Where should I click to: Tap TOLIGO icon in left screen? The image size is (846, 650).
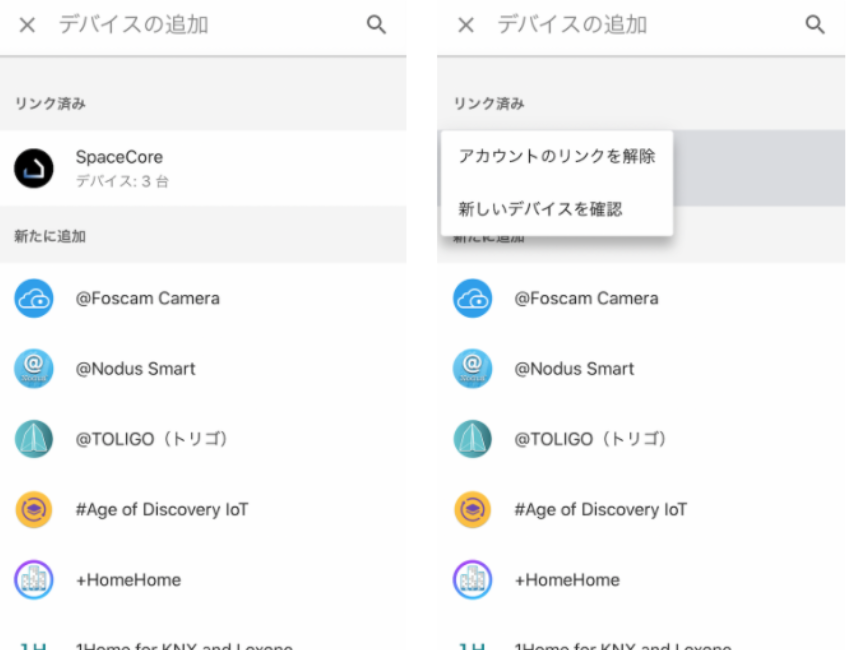(33, 439)
